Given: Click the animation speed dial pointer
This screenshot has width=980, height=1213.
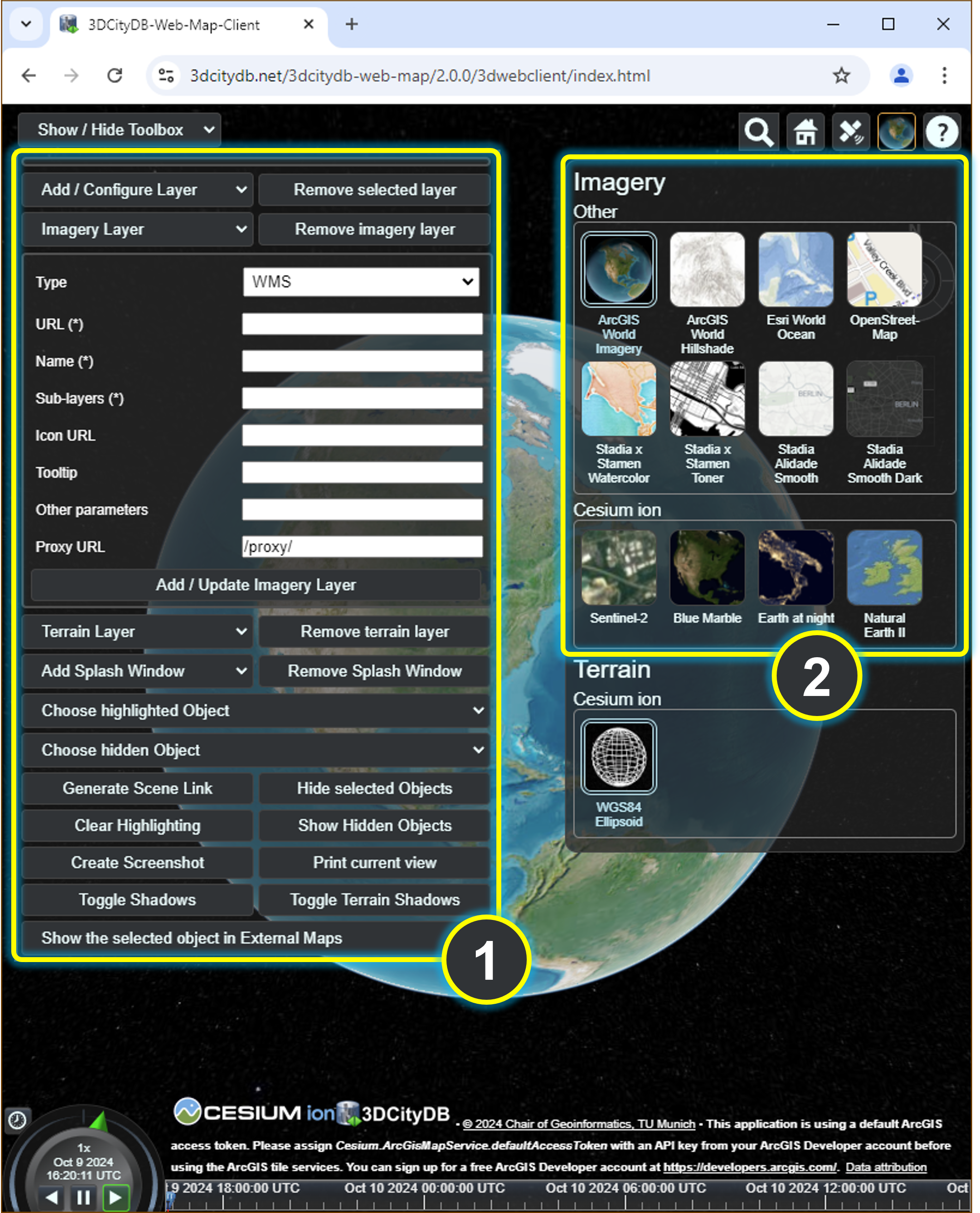Looking at the screenshot, I should [x=99, y=1121].
